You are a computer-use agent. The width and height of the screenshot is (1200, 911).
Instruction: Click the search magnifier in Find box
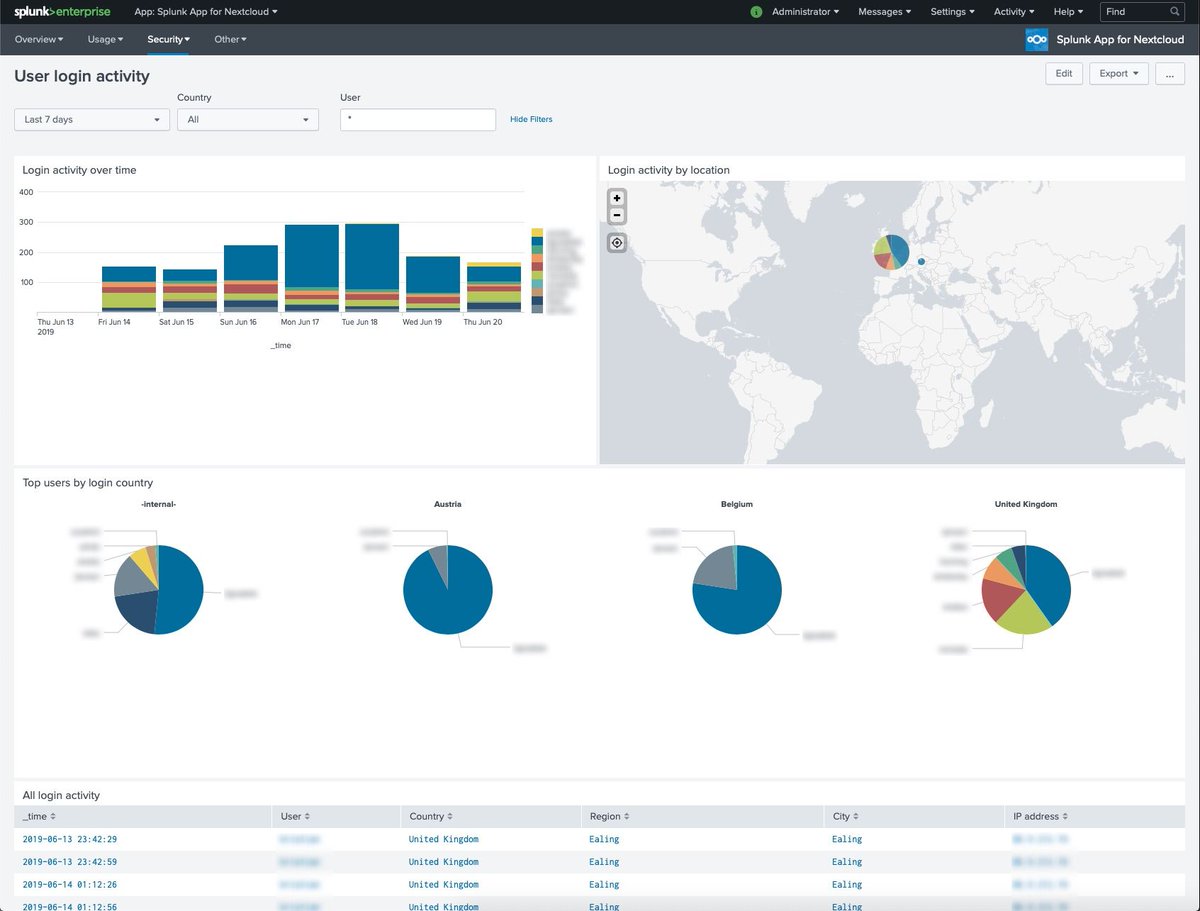tap(1175, 12)
